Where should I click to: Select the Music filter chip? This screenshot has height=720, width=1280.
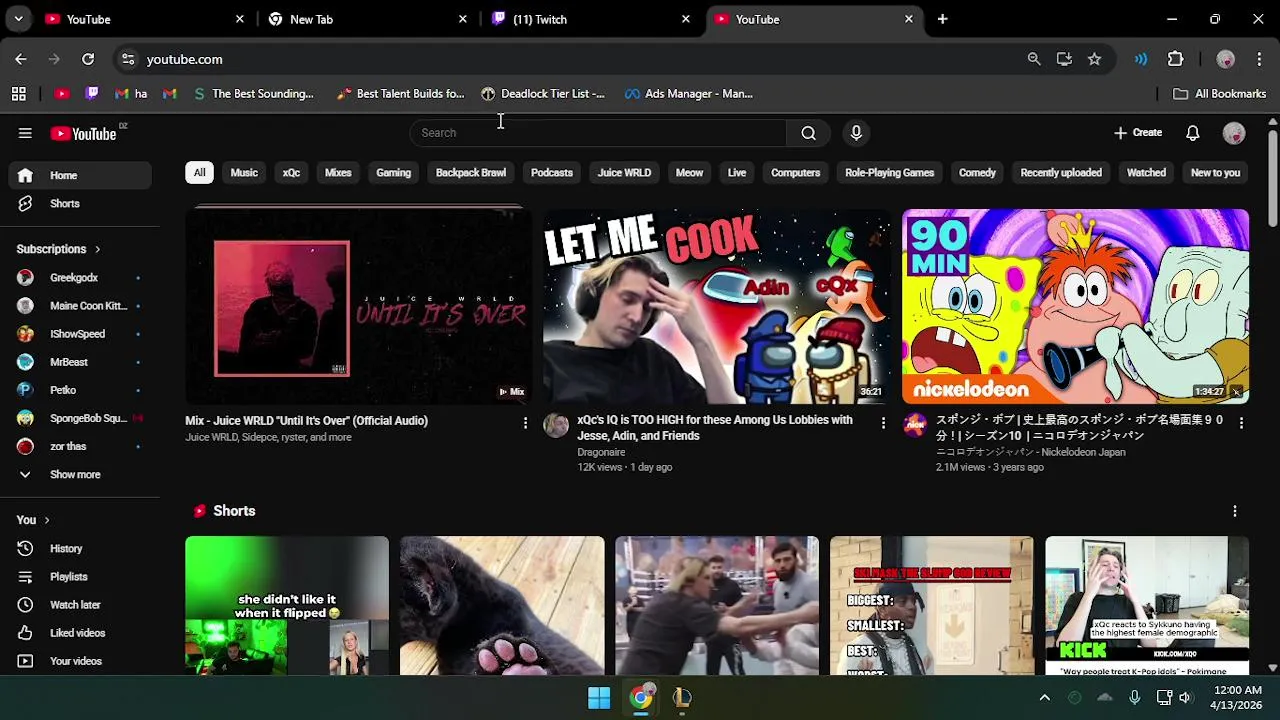coord(244,173)
